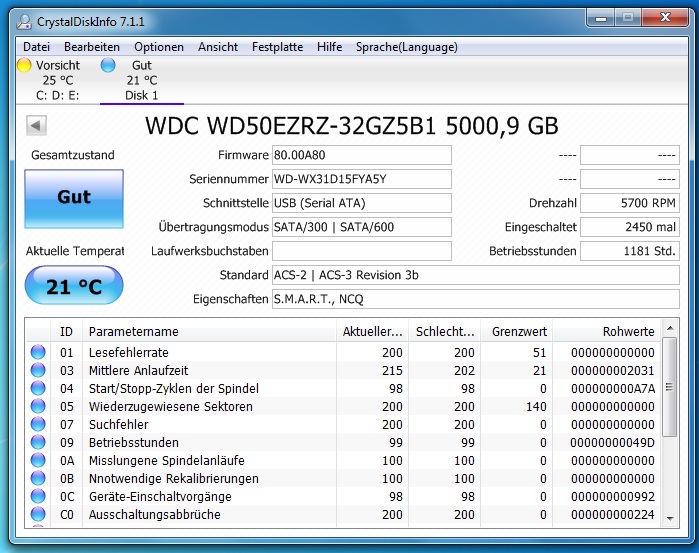Click the SMART list scroll up arrow
Viewport: 699px width, 553px height.
(x=670, y=329)
